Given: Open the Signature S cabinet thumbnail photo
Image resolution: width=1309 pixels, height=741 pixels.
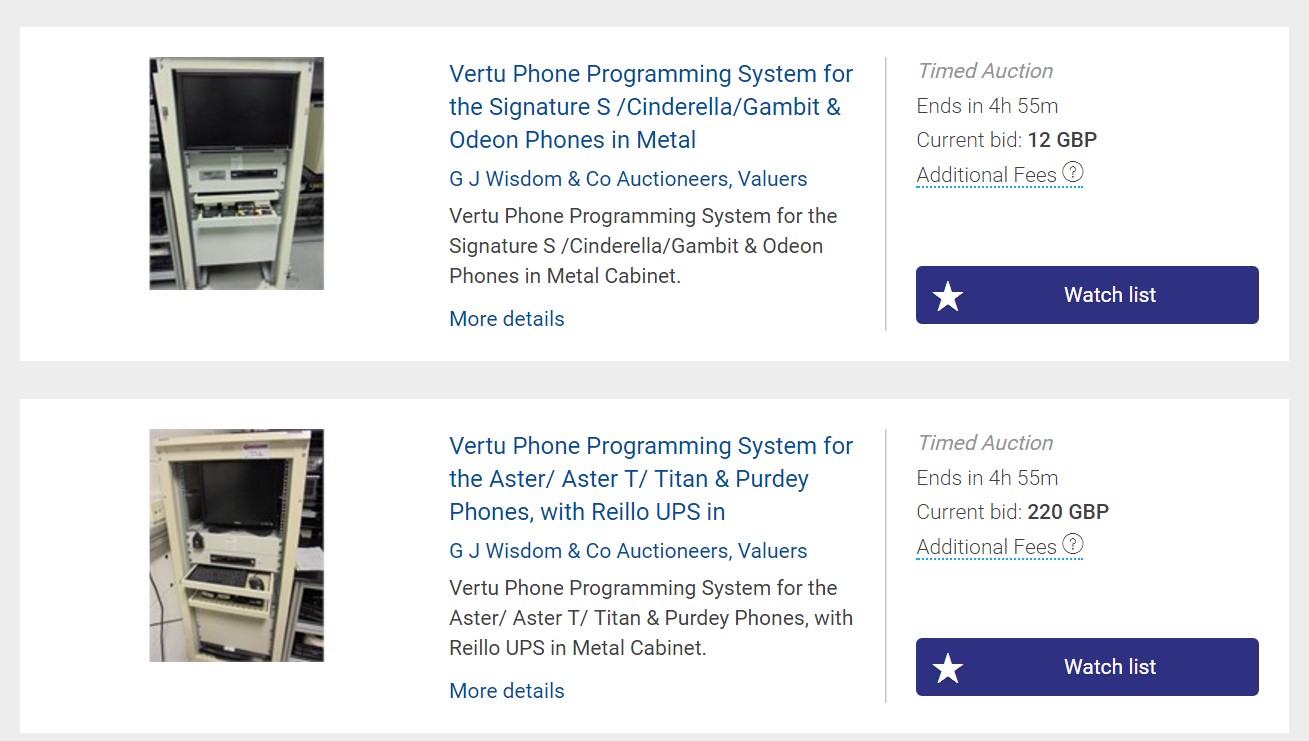Looking at the screenshot, I should click(237, 173).
